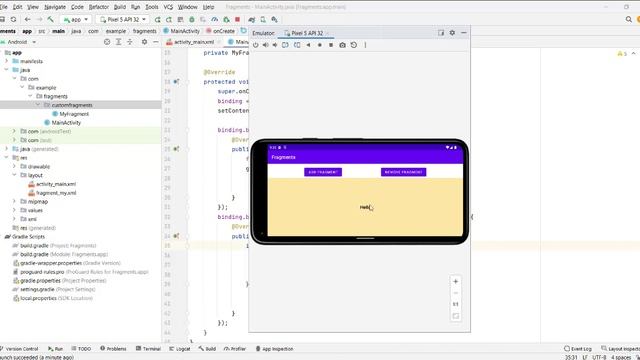Screen dimensions: 640x360
Task: Tap REMOVE FRAGMENT in the emulator
Action: 403,172
